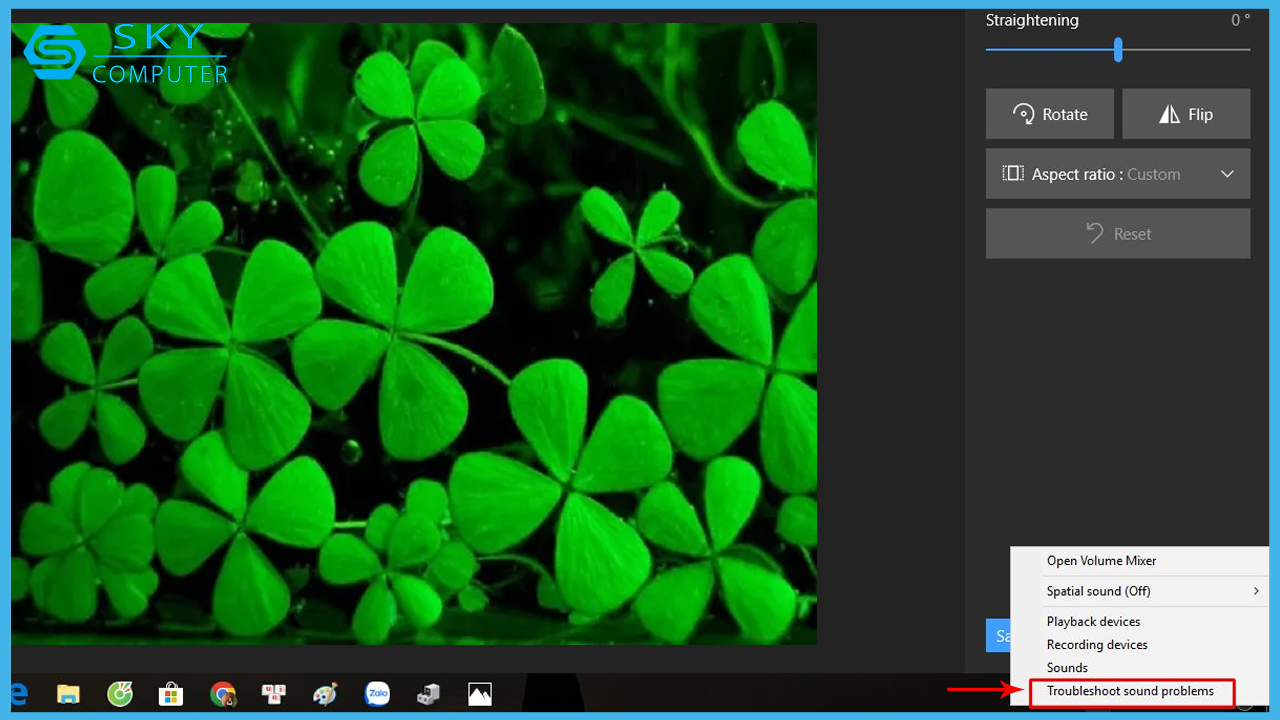This screenshot has height=720, width=1280.
Task: Click the clover photo in the editor
Action: 414,334
